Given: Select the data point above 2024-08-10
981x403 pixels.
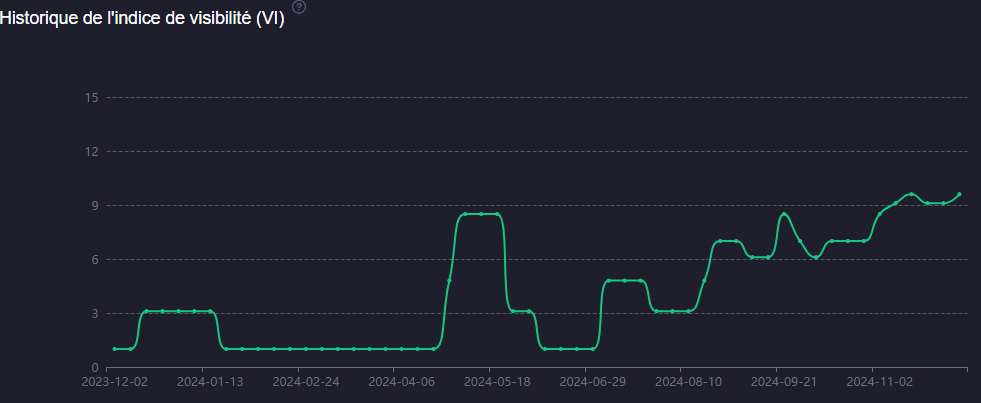Looking at the screenshot, I should (688, 311).
